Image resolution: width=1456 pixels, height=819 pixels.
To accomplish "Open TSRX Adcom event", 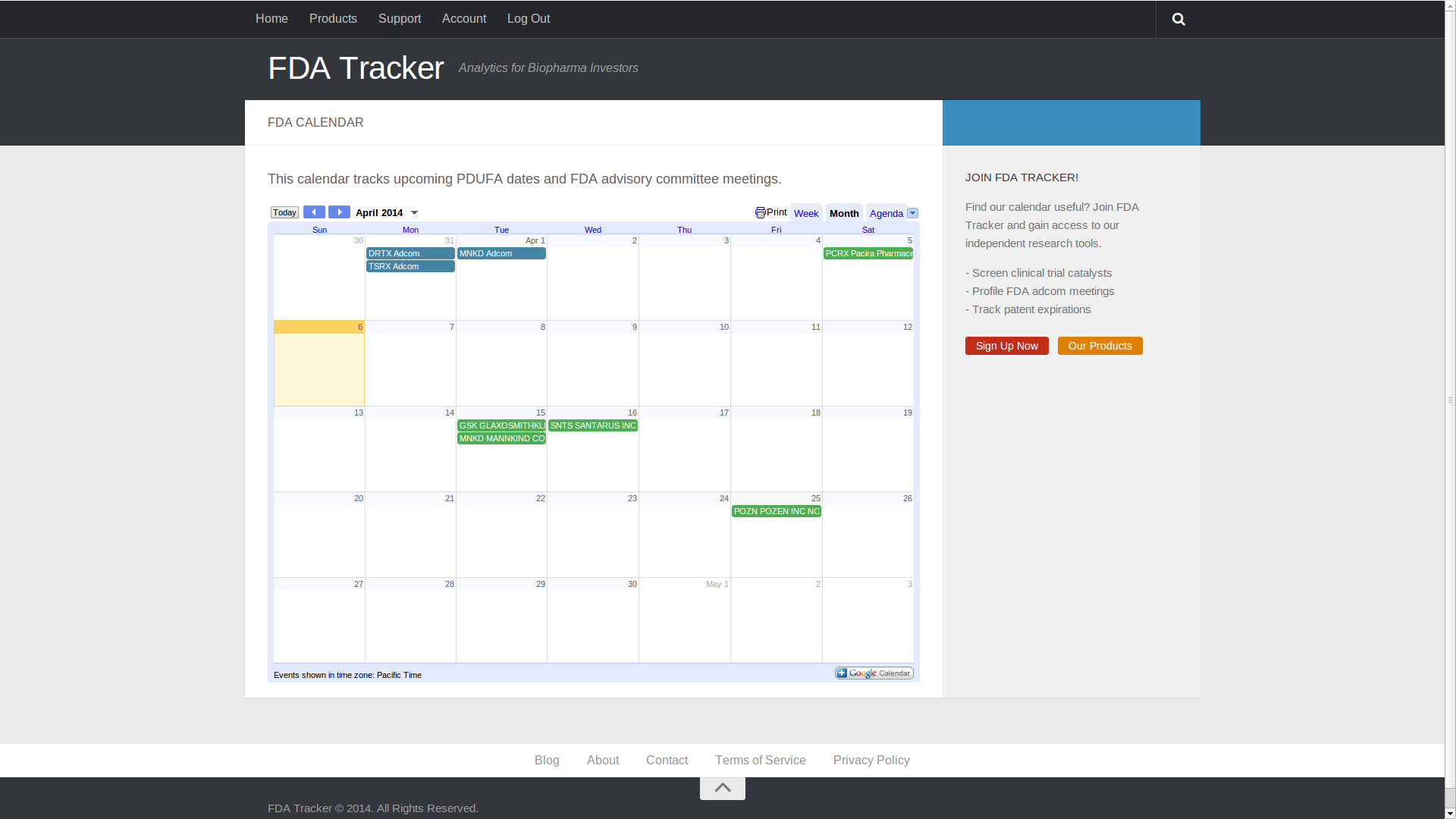I will point(410,266).
